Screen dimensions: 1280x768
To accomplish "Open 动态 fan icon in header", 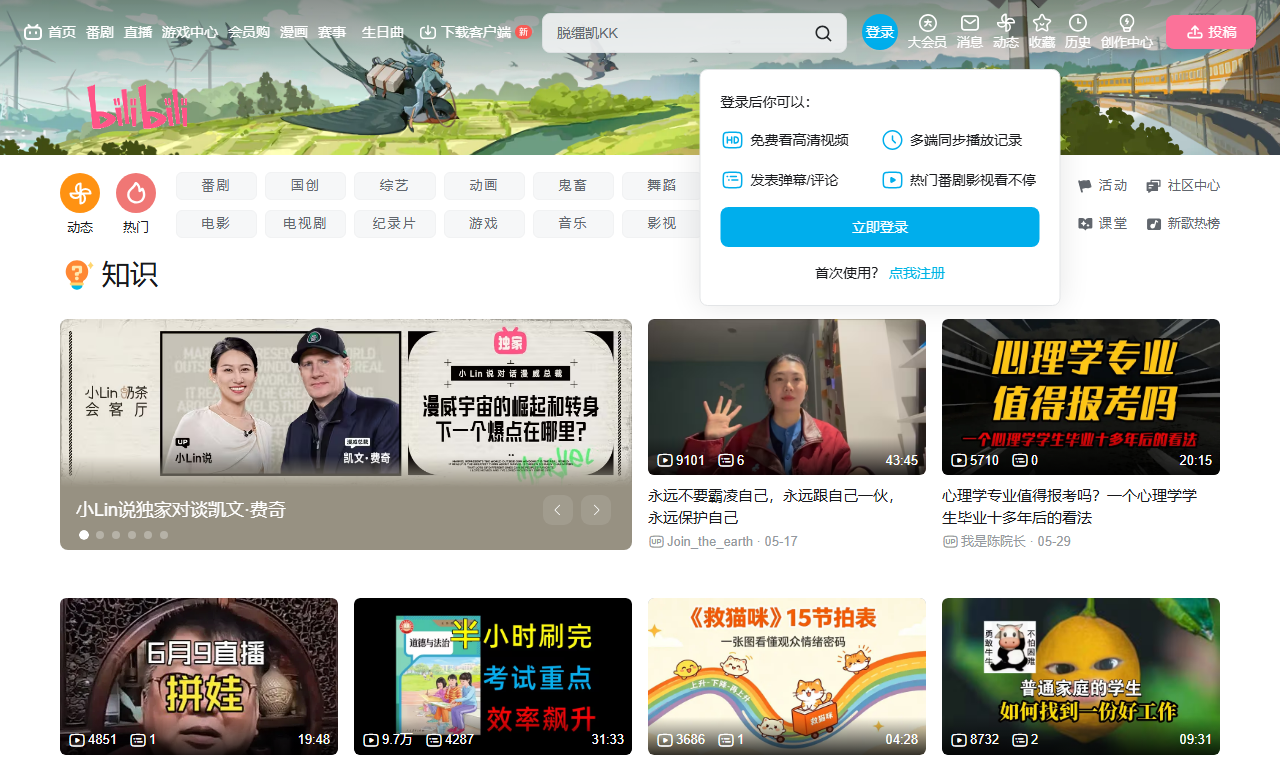I will [x=1006, y=32].
